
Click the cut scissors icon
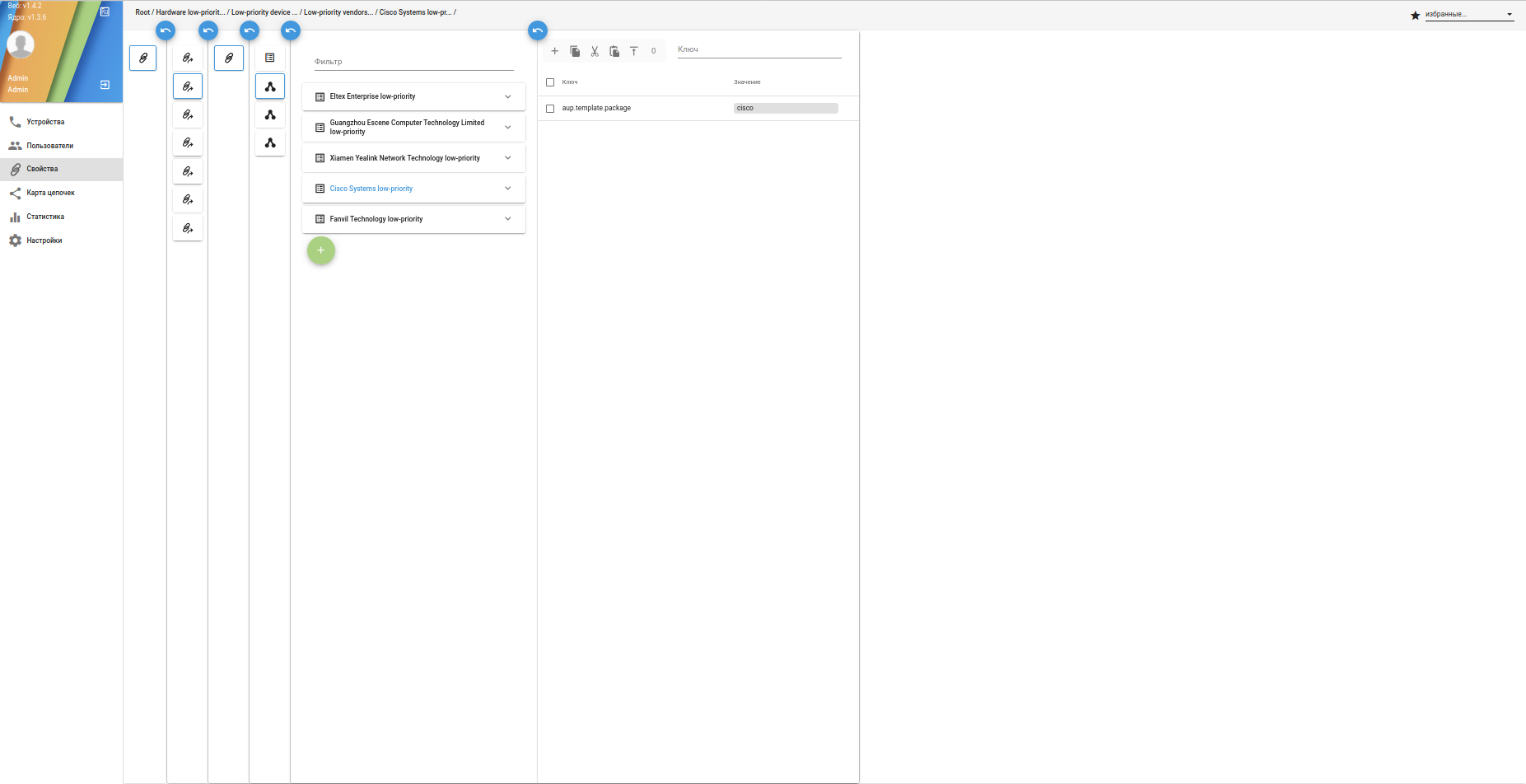pos(595,51)
